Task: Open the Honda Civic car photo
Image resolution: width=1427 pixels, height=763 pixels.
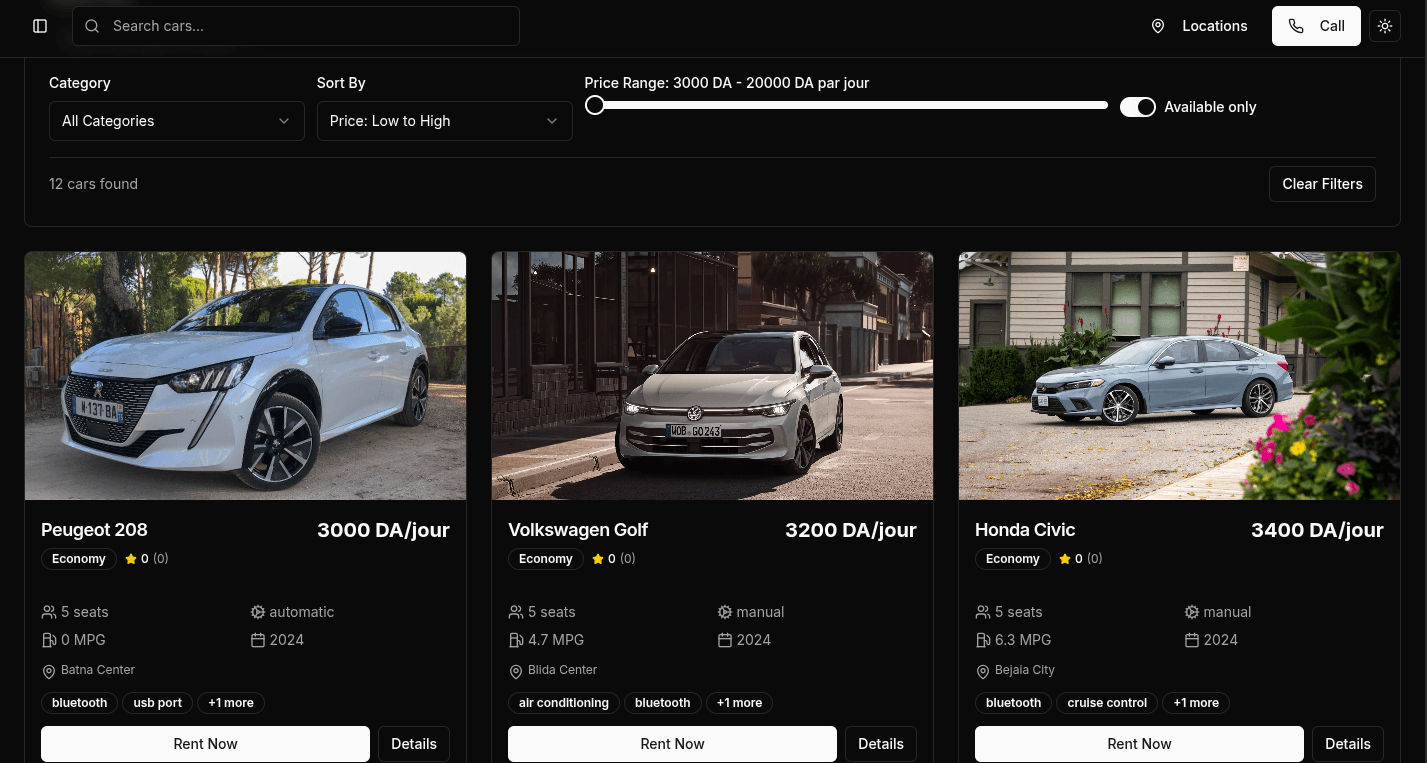Action: 1179,376
